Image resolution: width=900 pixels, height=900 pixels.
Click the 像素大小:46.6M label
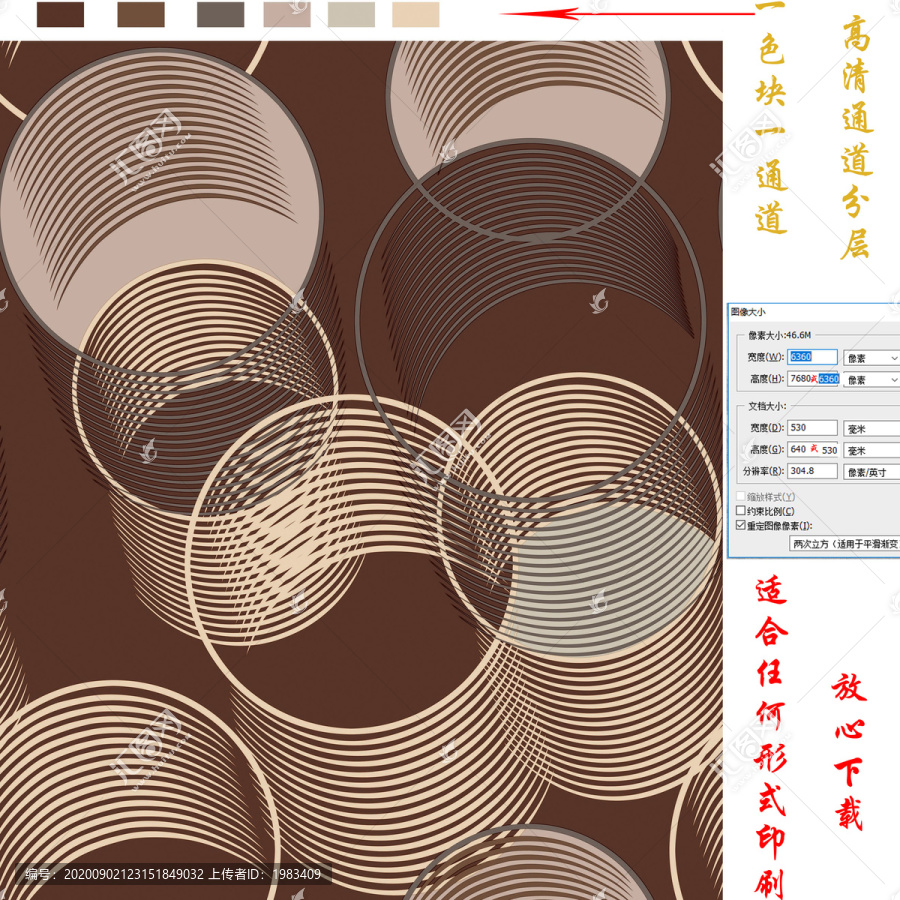[x=779, y=335]
